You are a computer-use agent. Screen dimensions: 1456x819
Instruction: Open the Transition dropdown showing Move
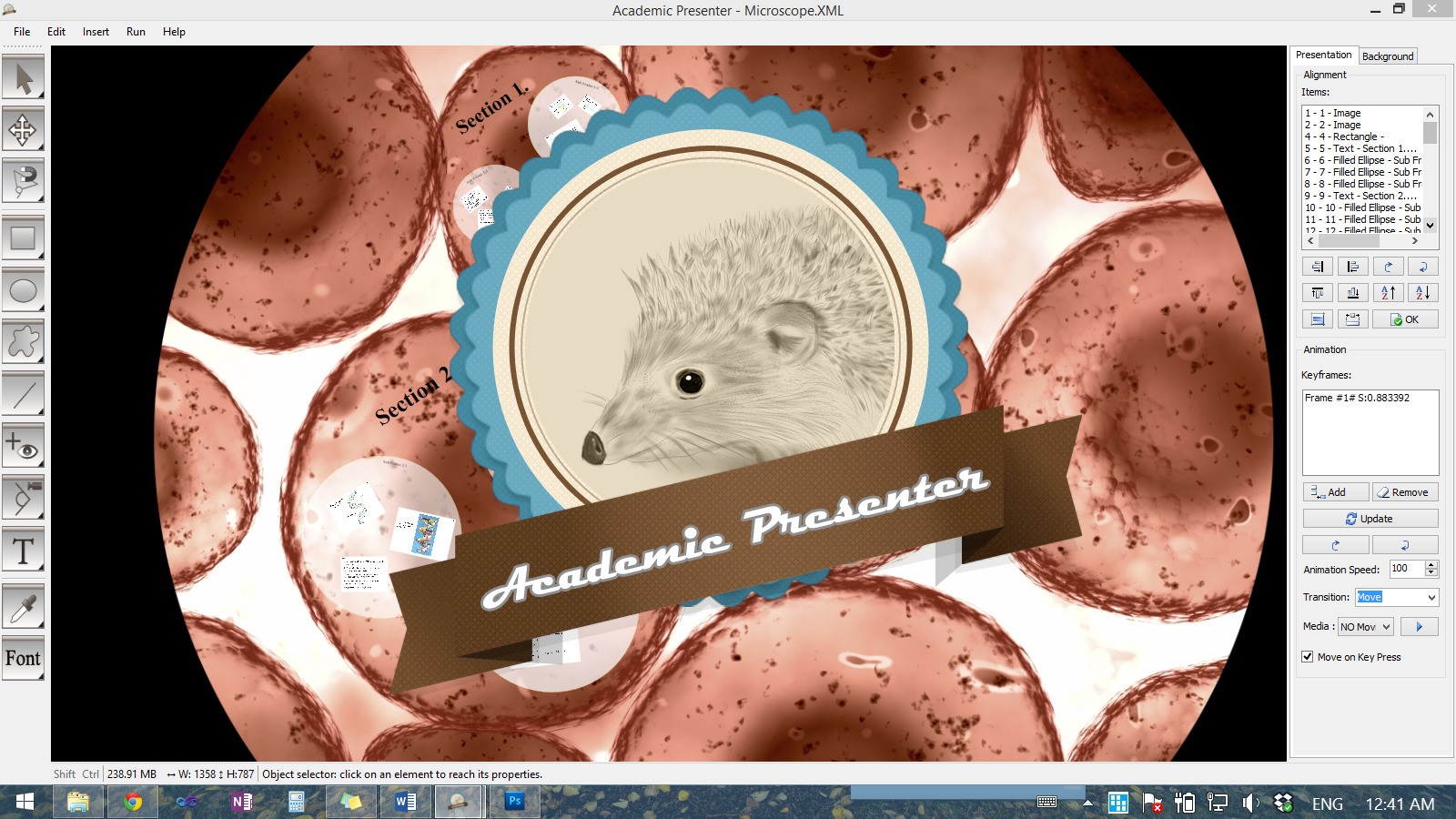click(x=1397, y=598)
